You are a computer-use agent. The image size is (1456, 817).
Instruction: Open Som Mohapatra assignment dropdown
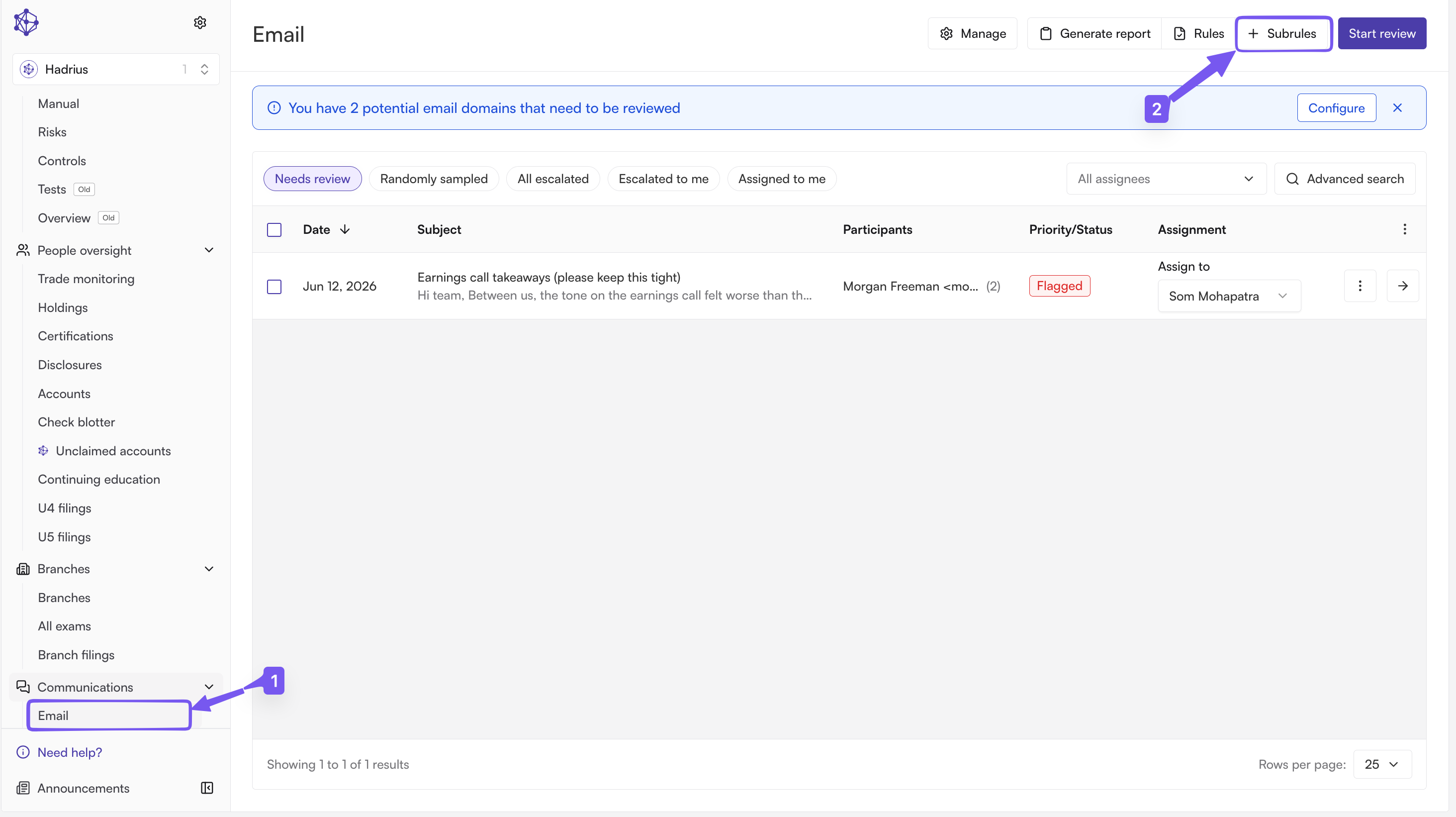coord(1229,296)
